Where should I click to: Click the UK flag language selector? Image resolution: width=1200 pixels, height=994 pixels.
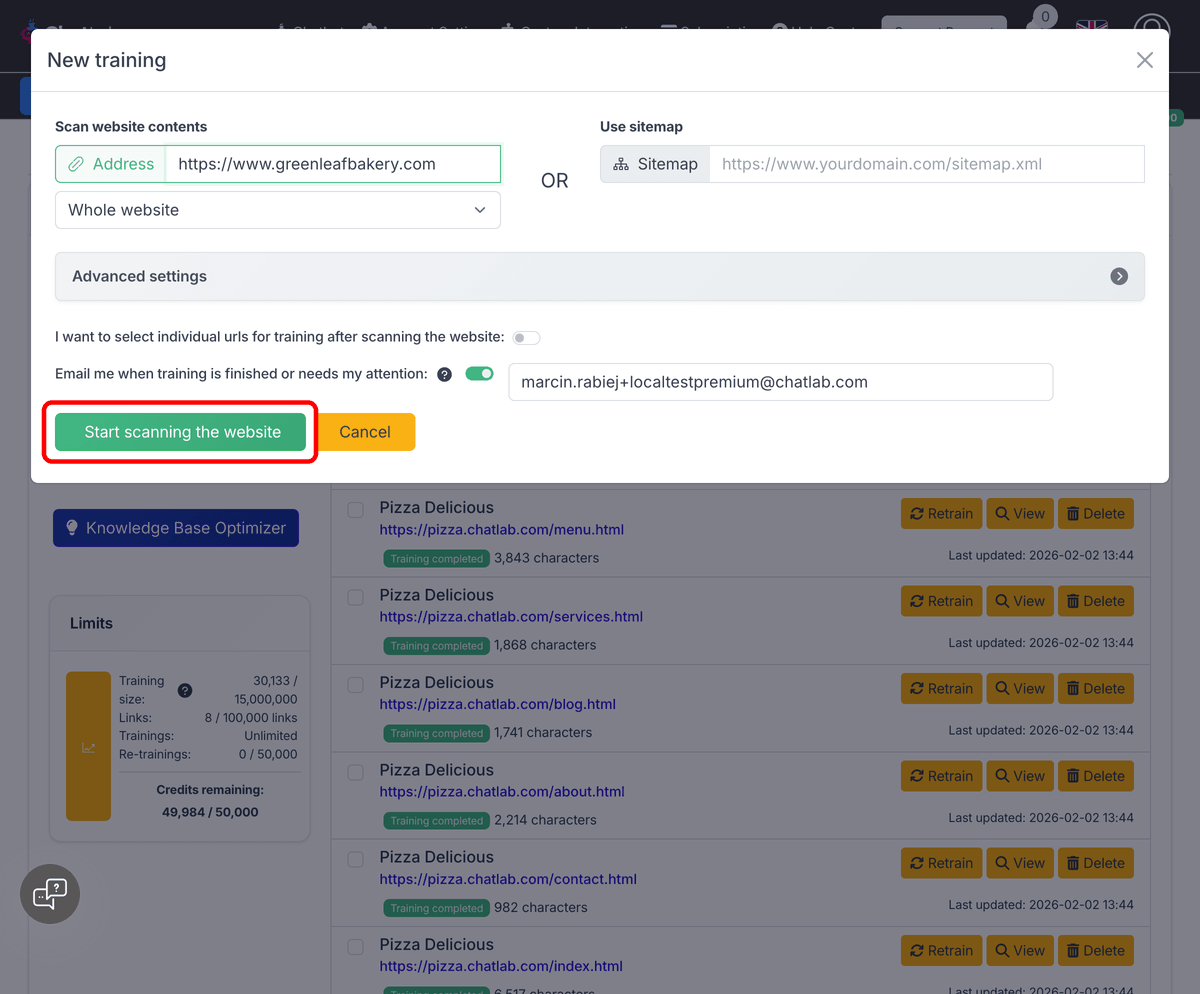(1092, 25)
